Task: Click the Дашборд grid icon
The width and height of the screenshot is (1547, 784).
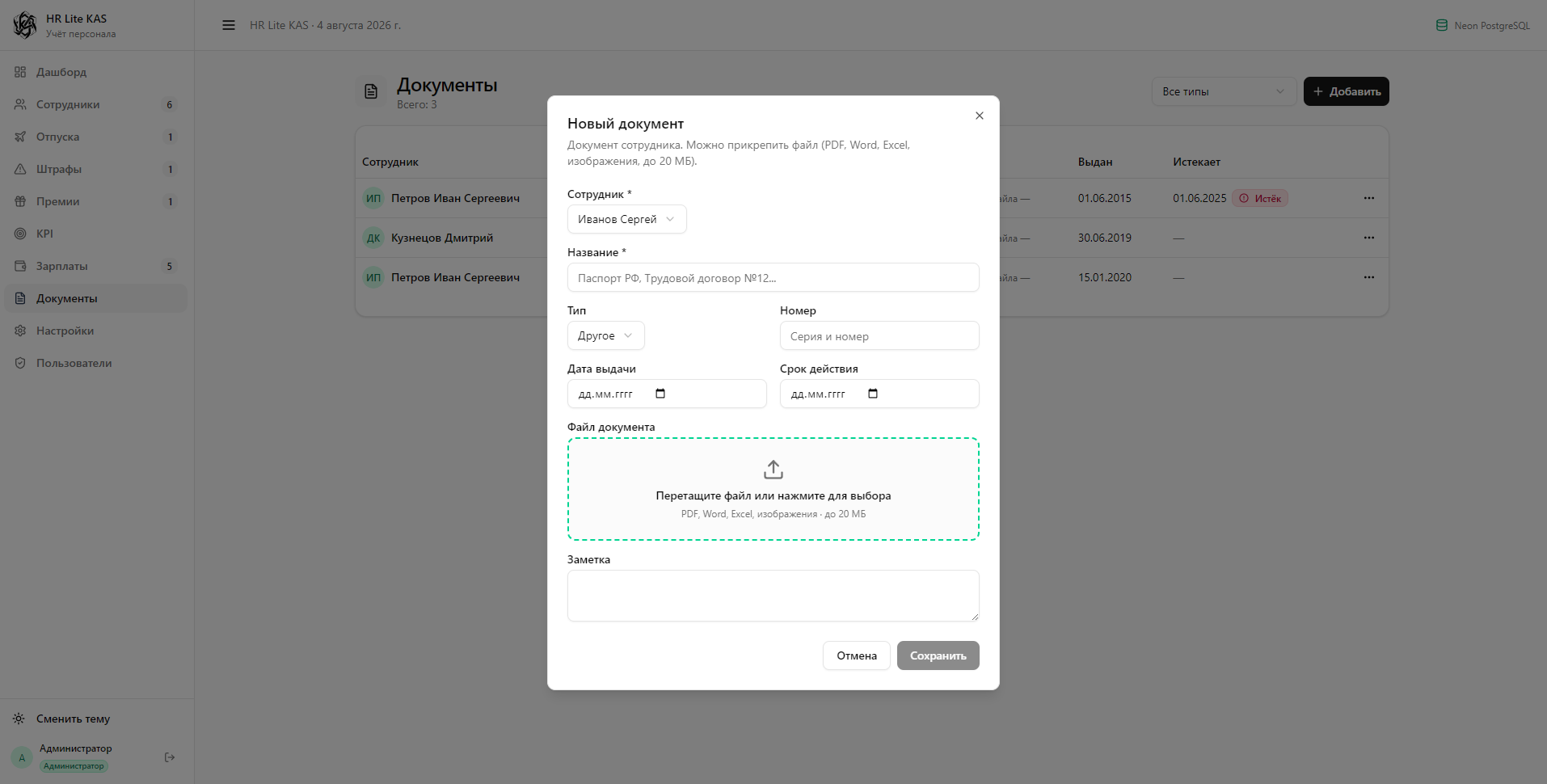Action: coord(20,72)
